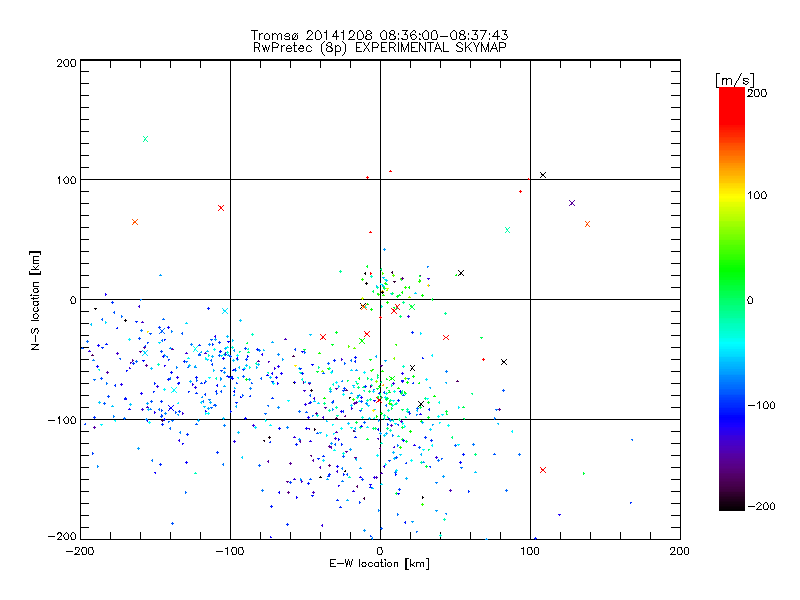Click the y-axis tick label '0'
Screen dimensions: 800x600
(73, 300)
